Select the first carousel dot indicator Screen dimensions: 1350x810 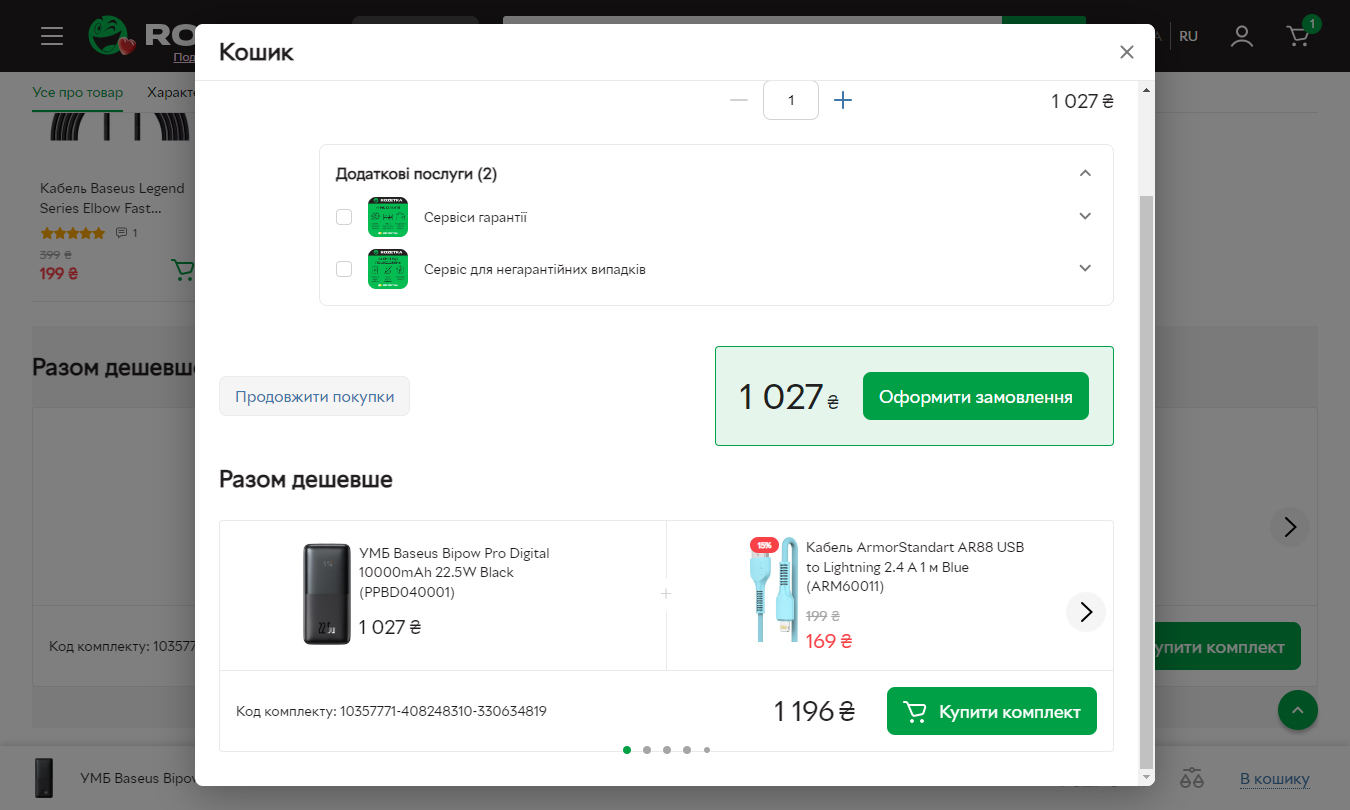[627, 749]
